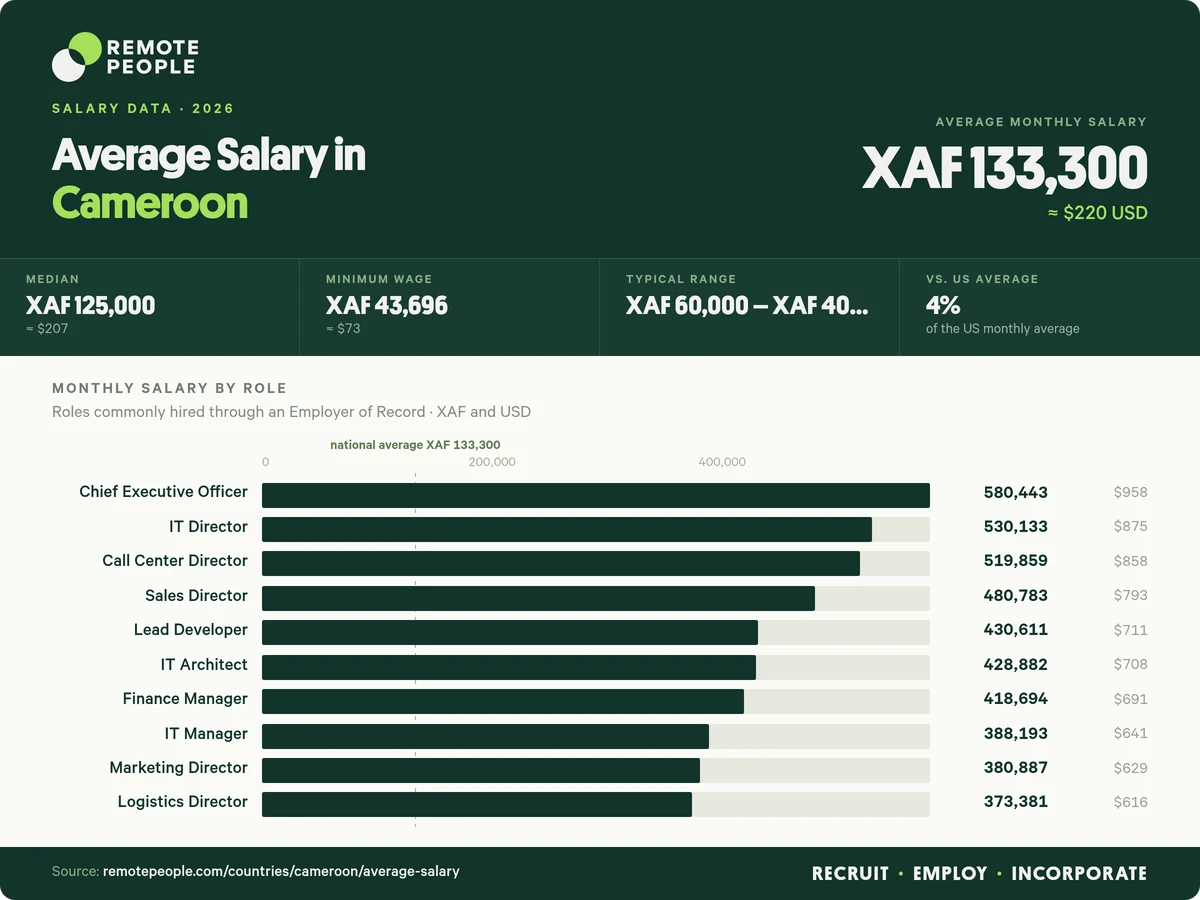Click the 'Marketing Director' role label

[x=179, y=767]
